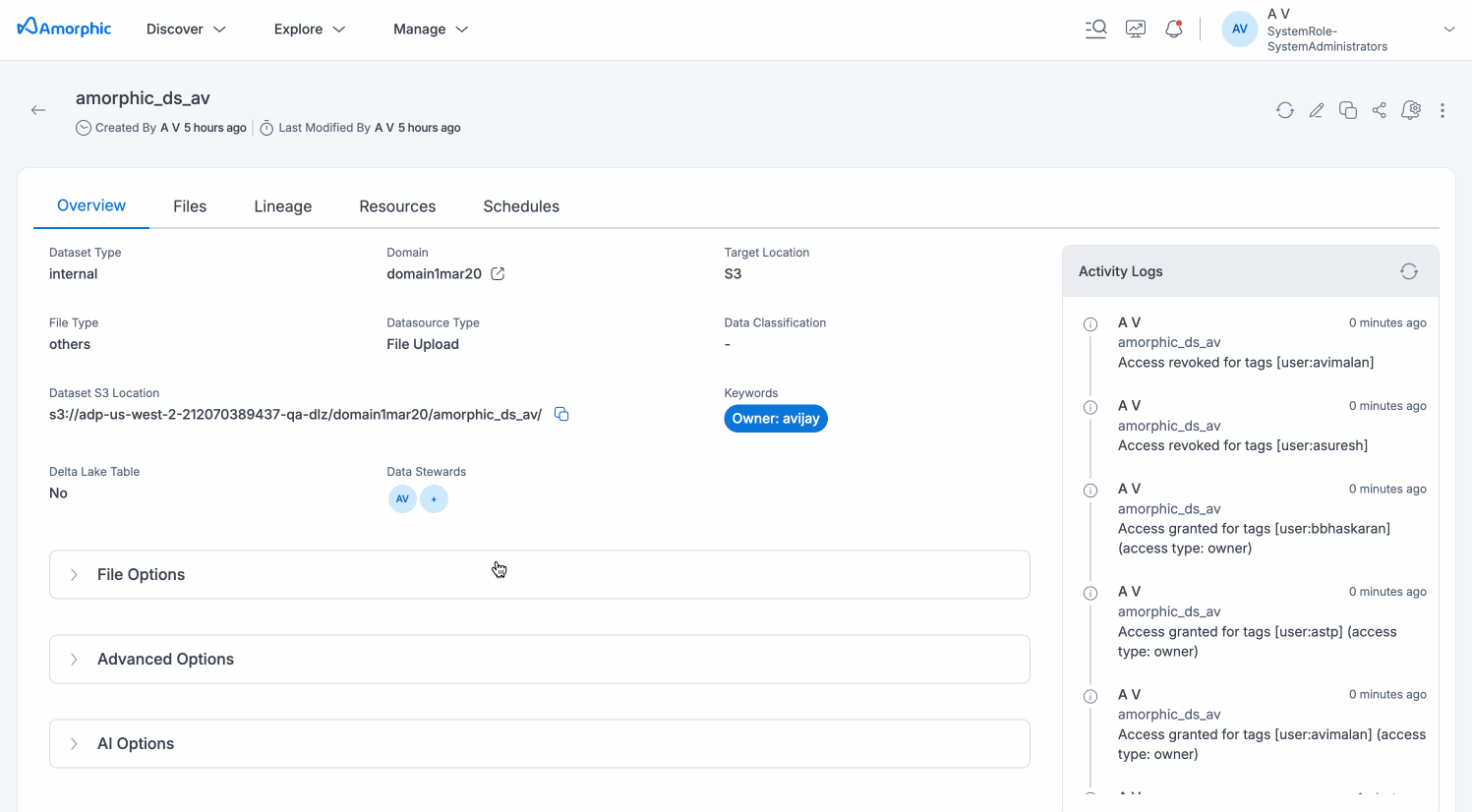The height and width of the screenshot is (812, 1472).
Task: Click the Owner: avijay keyword tag
Action: [x=775, y=419]
